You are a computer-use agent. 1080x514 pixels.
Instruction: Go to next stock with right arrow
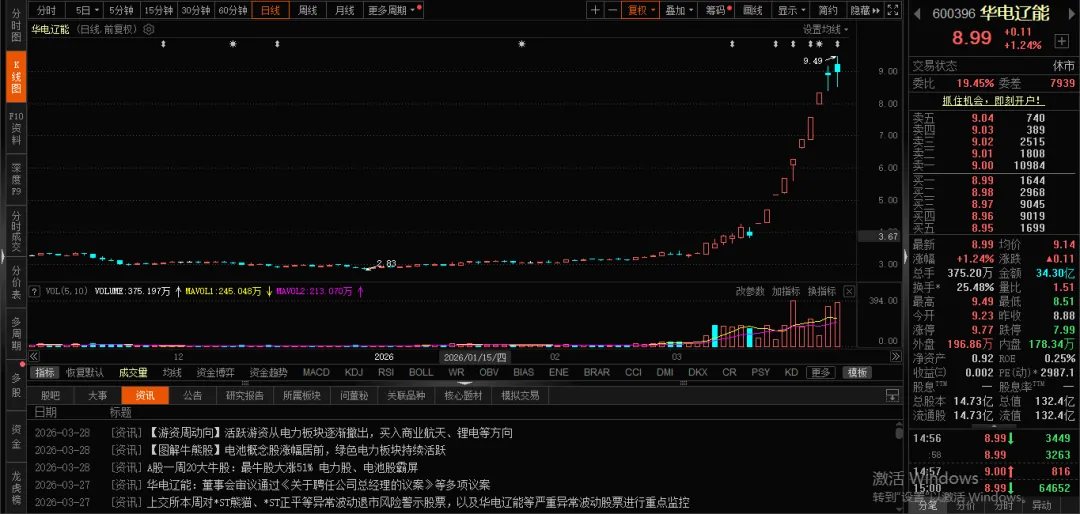(x=1072, y=13)
